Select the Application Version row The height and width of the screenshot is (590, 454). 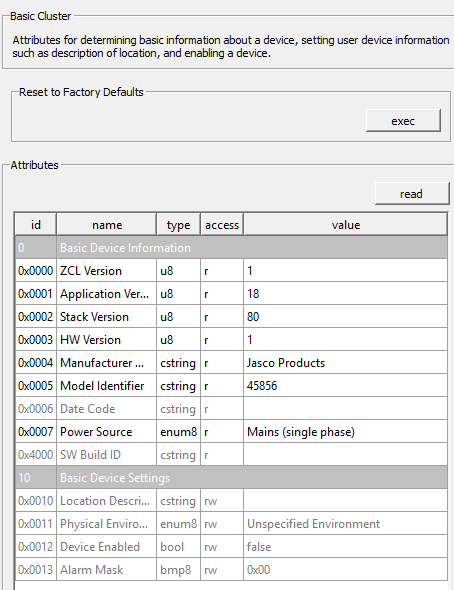pos(231,293)
